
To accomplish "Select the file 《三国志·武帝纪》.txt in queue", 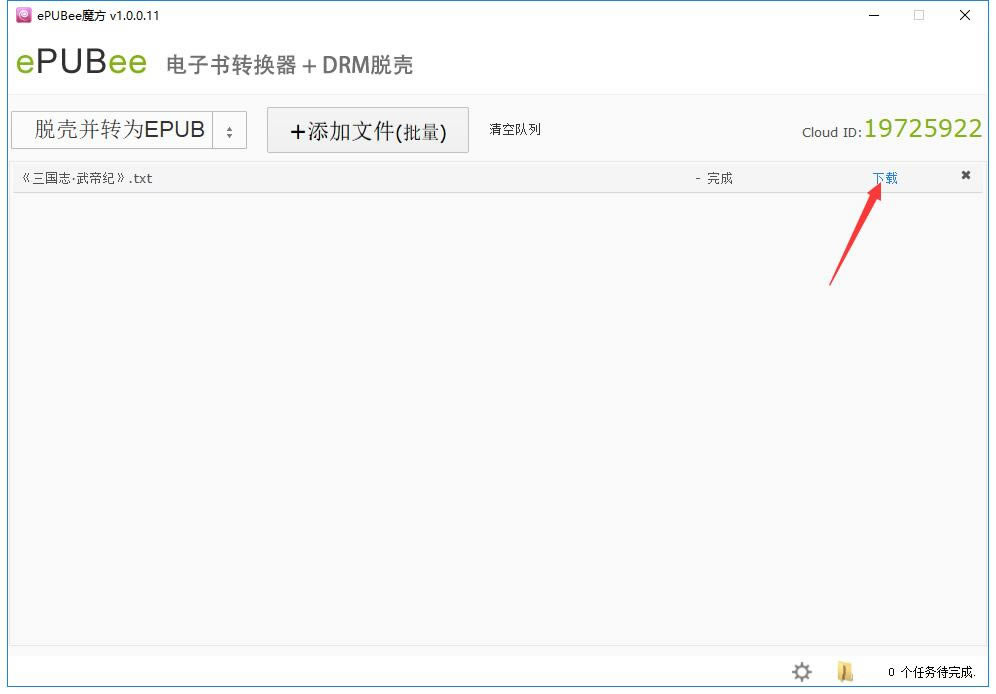I will pyautogui.click(x=85, y=177).
